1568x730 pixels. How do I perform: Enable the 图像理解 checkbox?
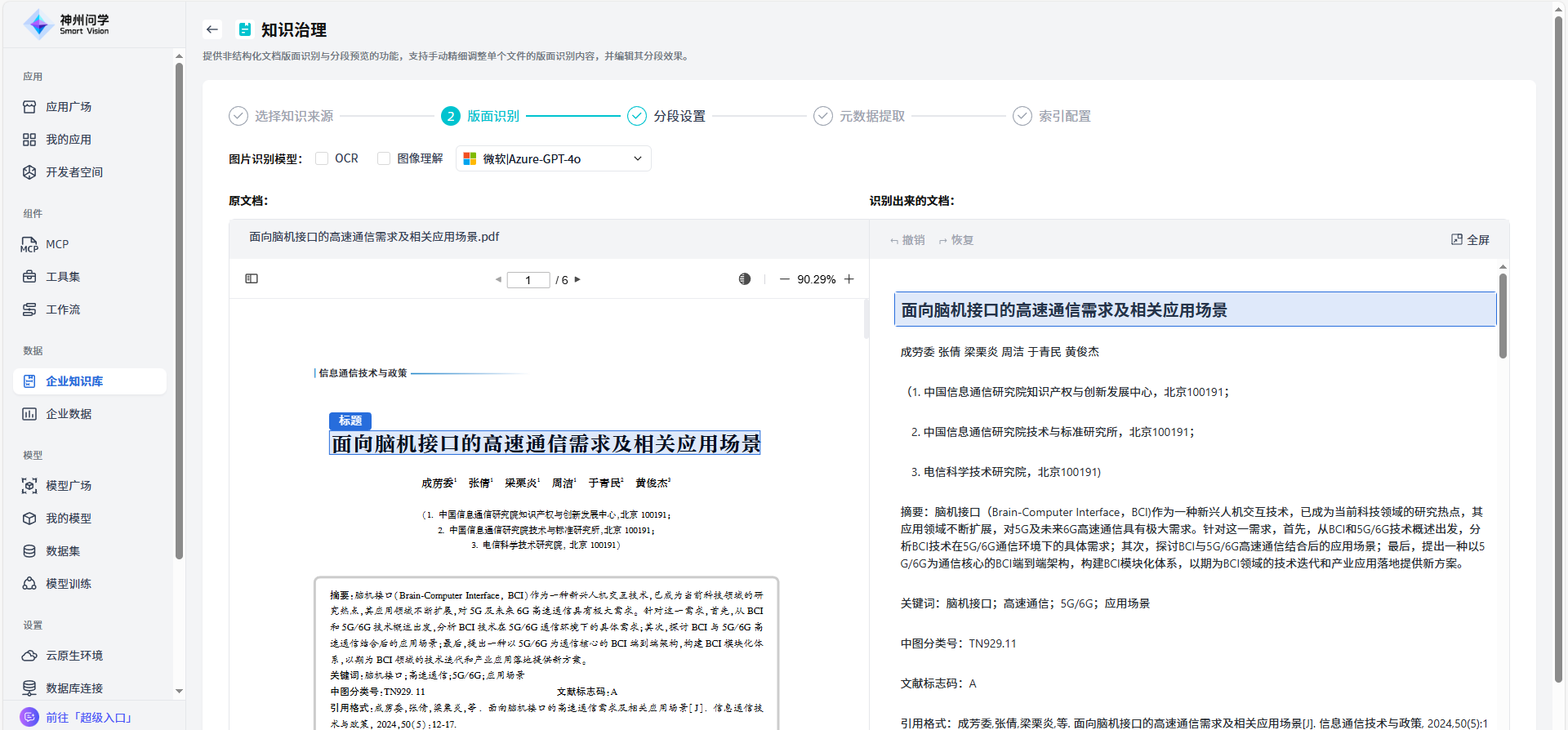coord(384,158)
